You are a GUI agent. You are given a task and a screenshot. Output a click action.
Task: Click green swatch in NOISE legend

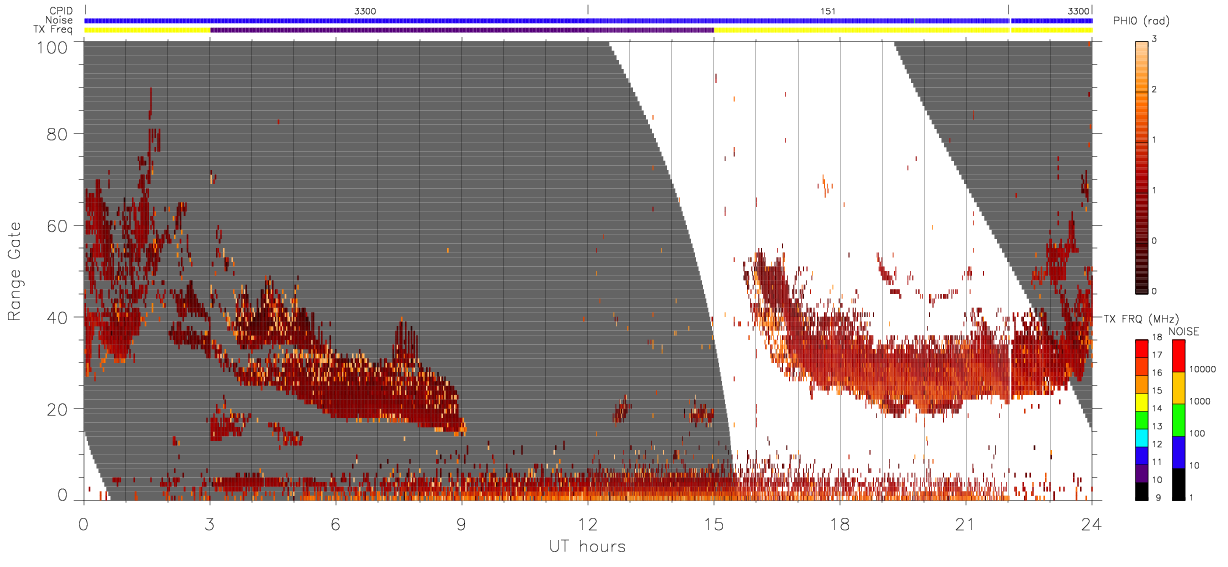pos(1177,419)
